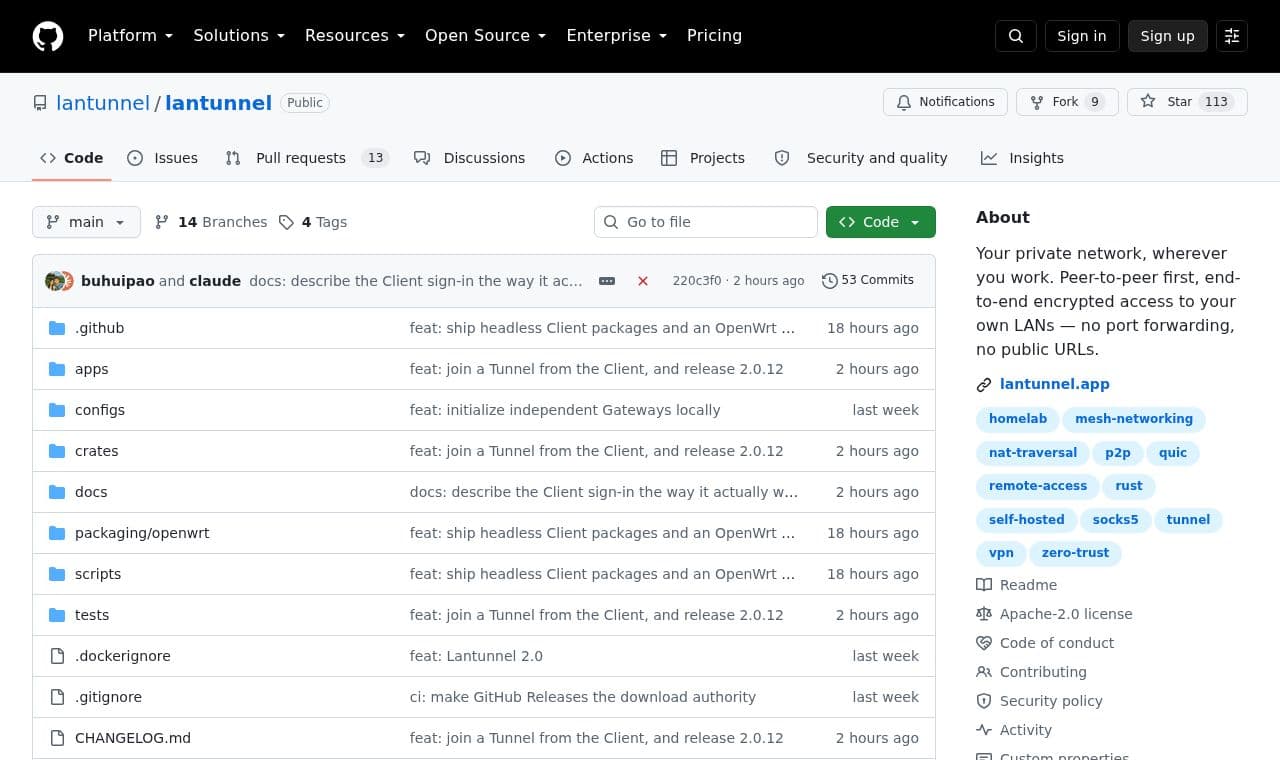The height and width of the screenshot is (760, 1280).
Task: Go to the GitHub home logo
Action: [x=48, y=36]
